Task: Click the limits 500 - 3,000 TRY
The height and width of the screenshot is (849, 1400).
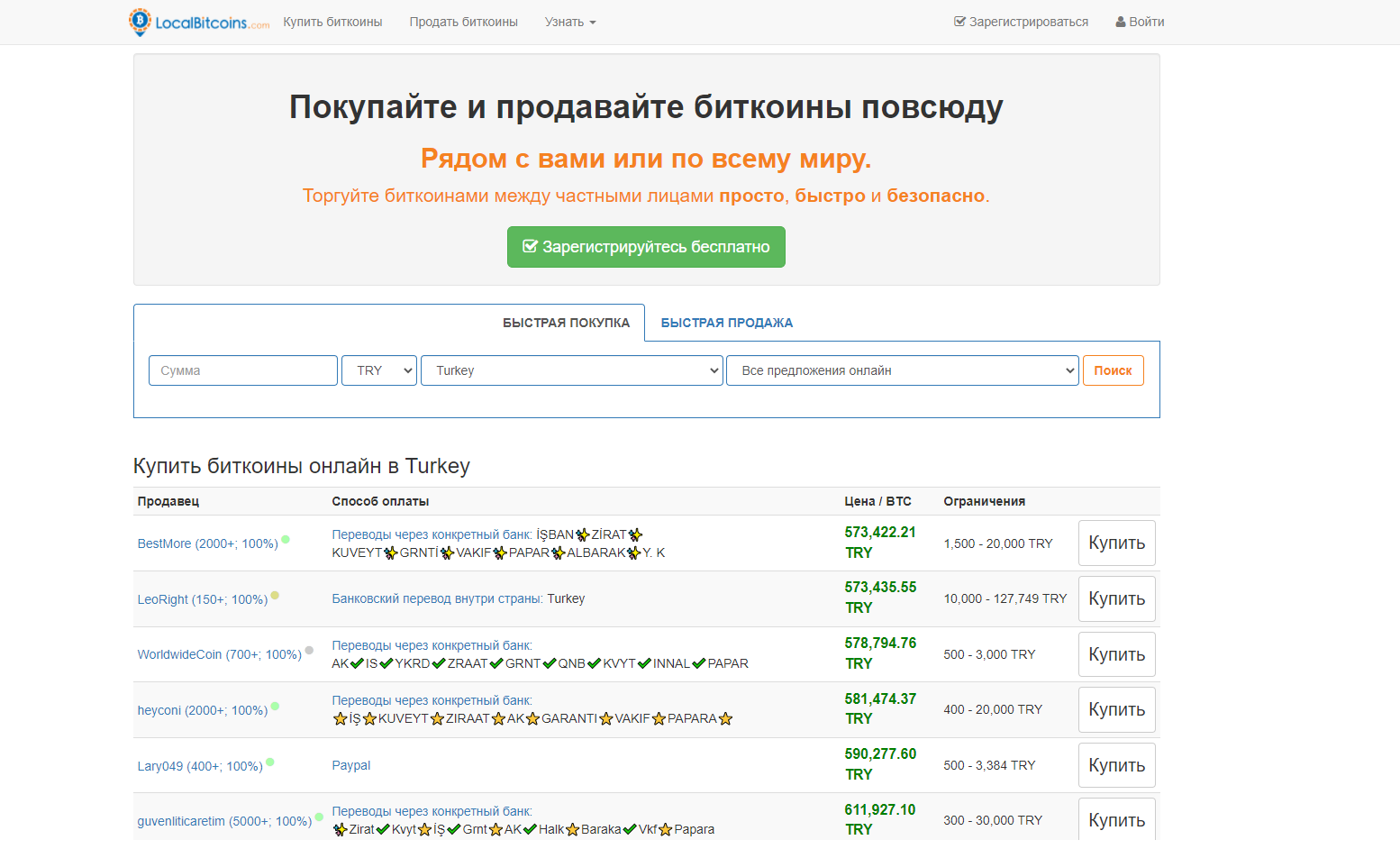Action: pos(989,654)
